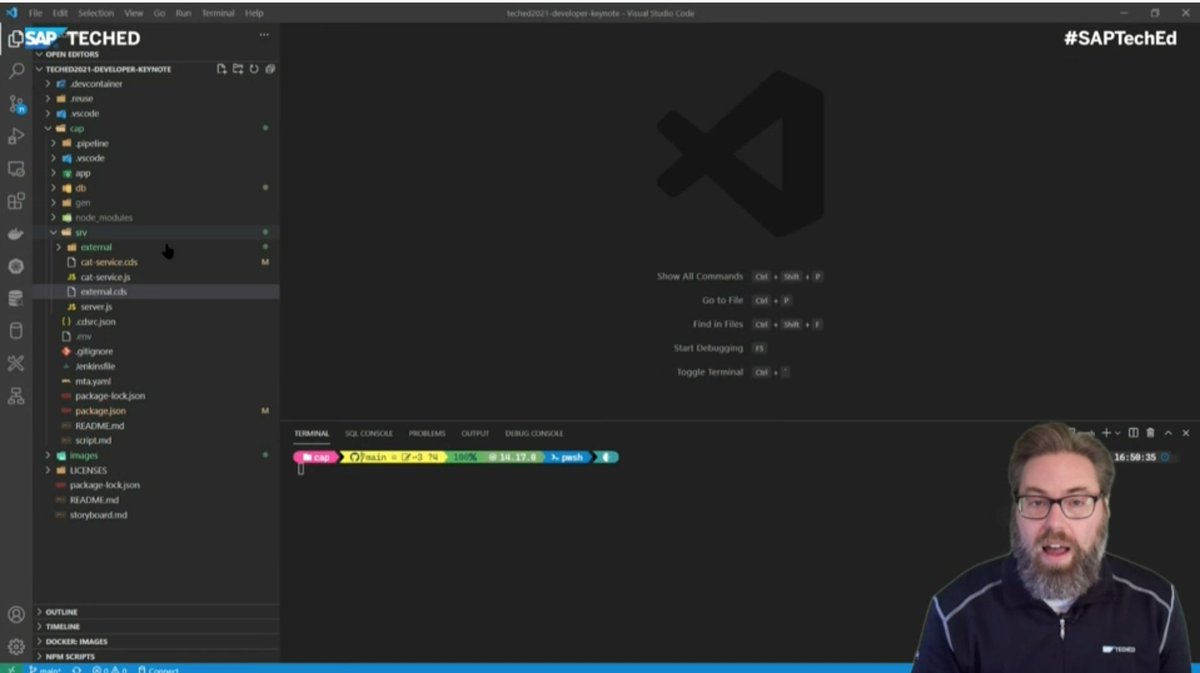
Task: Switch to the SQL CONSOLE tab
Action: [x=369, y=433]
